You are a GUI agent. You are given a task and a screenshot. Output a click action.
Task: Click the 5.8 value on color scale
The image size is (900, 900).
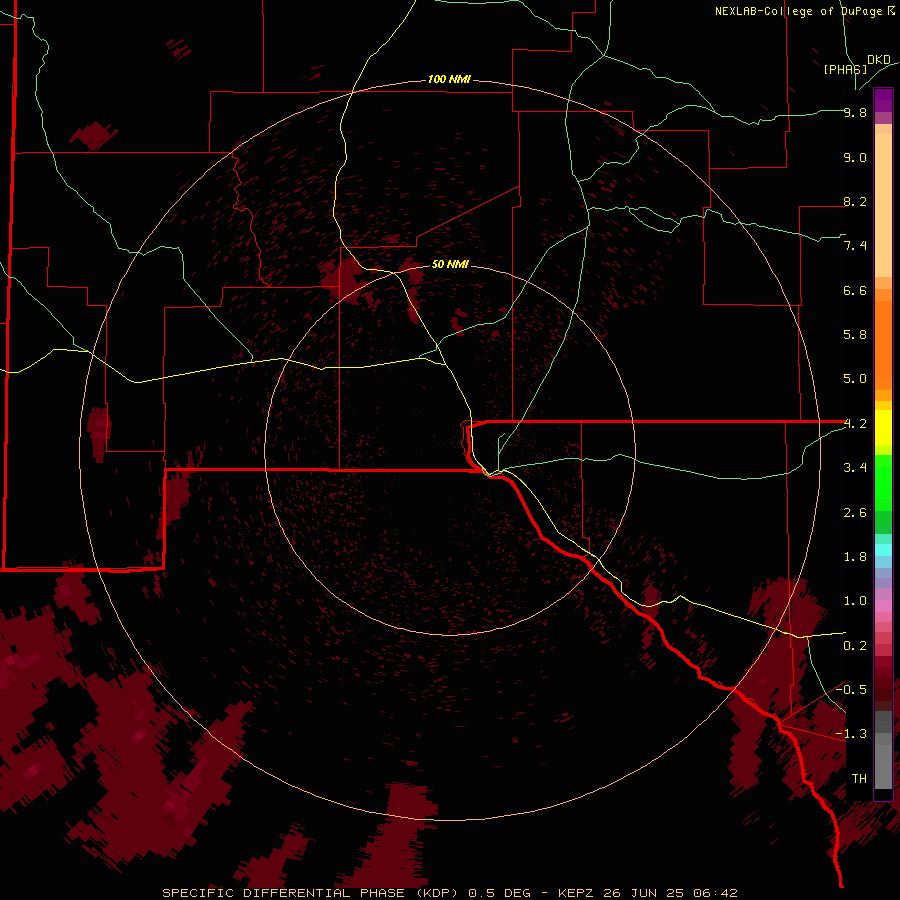855,335
